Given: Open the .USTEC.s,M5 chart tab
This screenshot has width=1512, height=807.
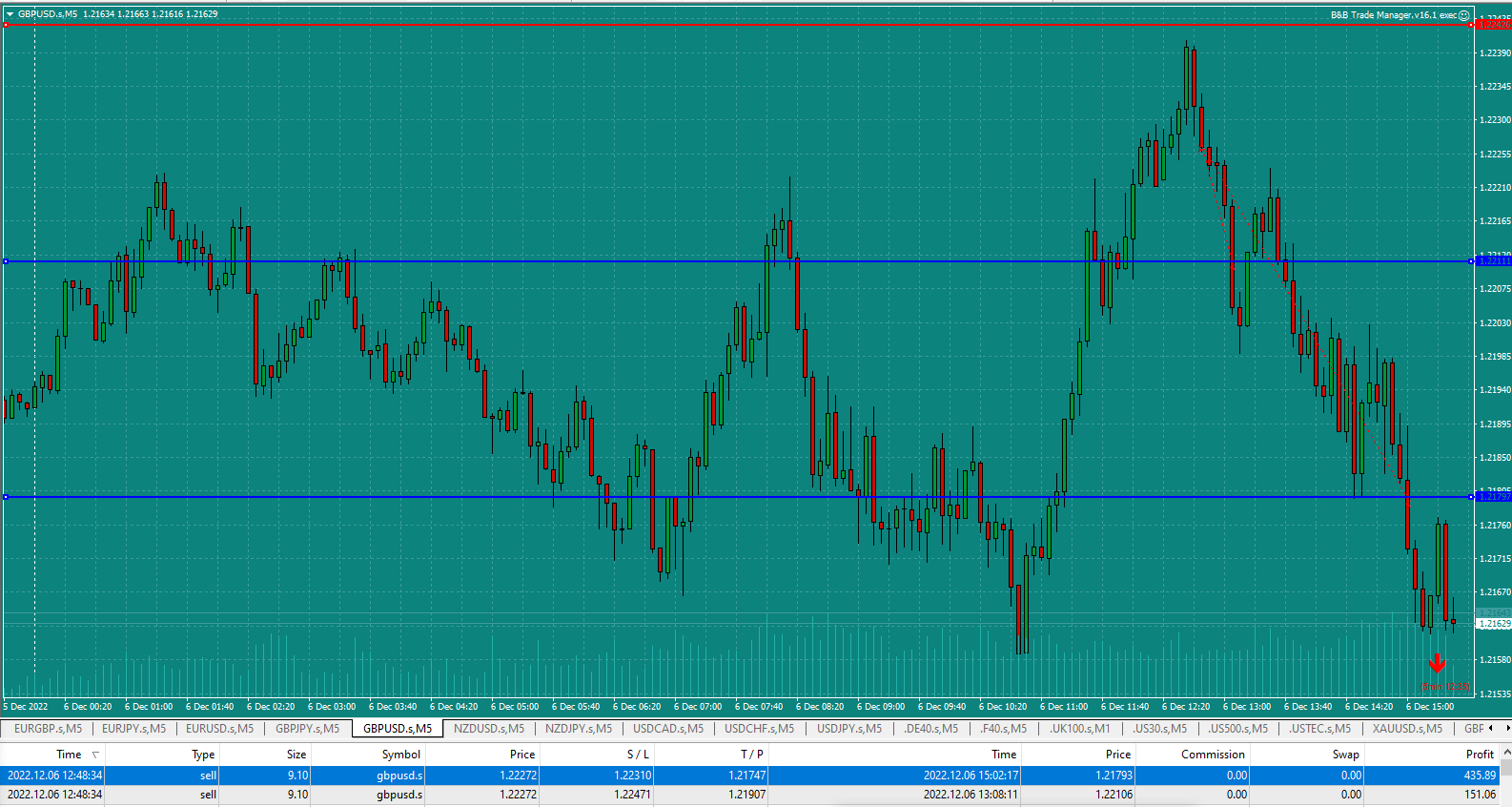Looking at the screenshot, I should point(1319,729).
